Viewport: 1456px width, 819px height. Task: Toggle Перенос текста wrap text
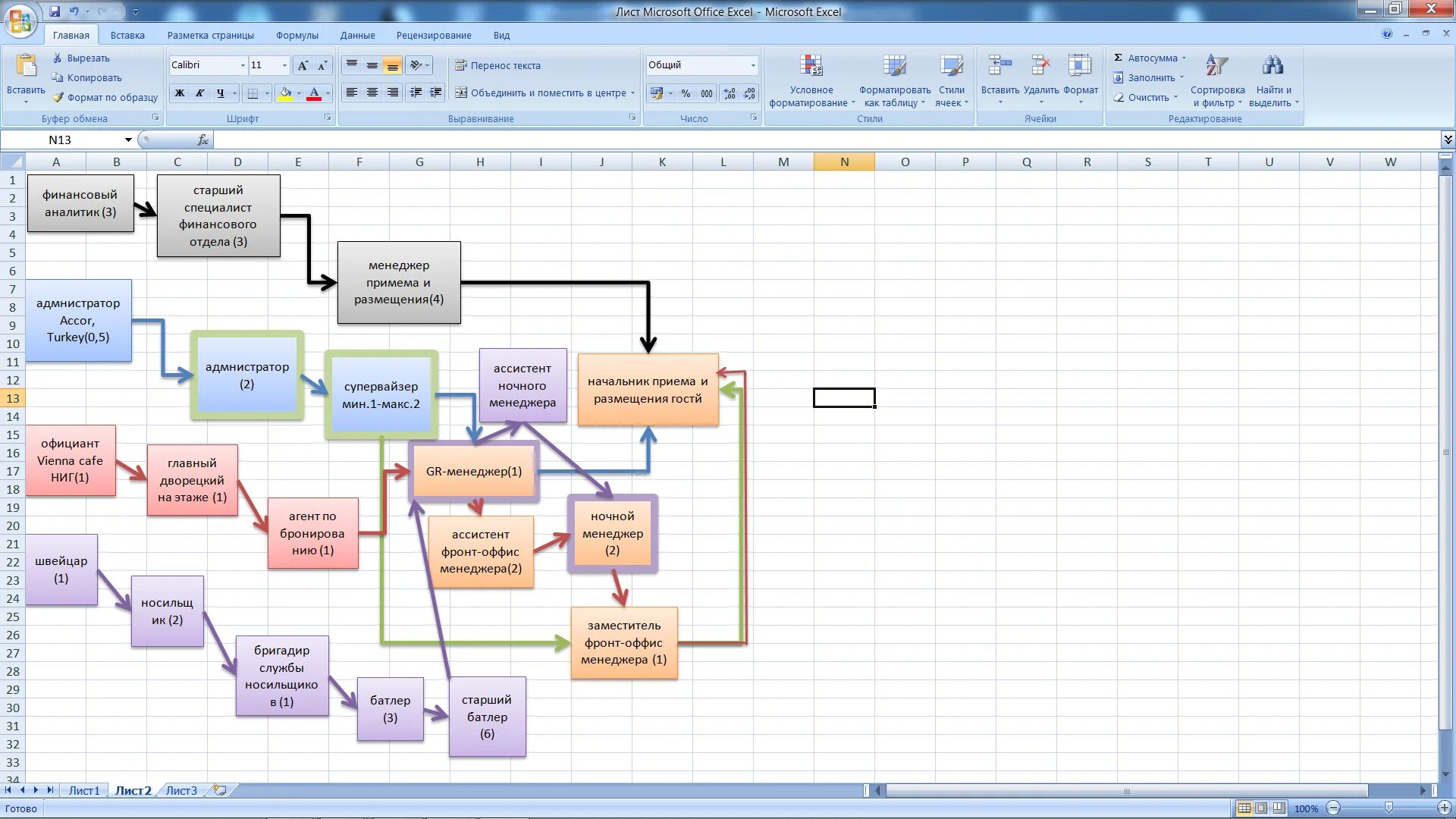(497, 65)
